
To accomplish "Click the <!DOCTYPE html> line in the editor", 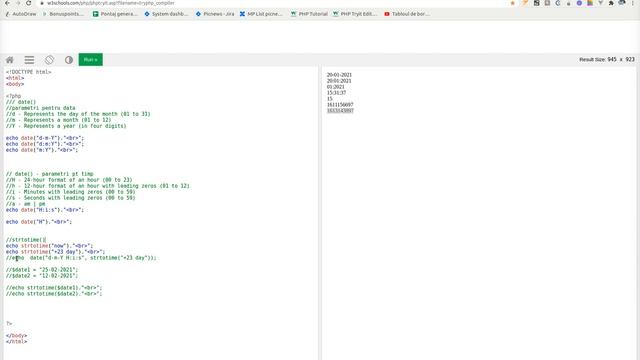I will point(29,72).
